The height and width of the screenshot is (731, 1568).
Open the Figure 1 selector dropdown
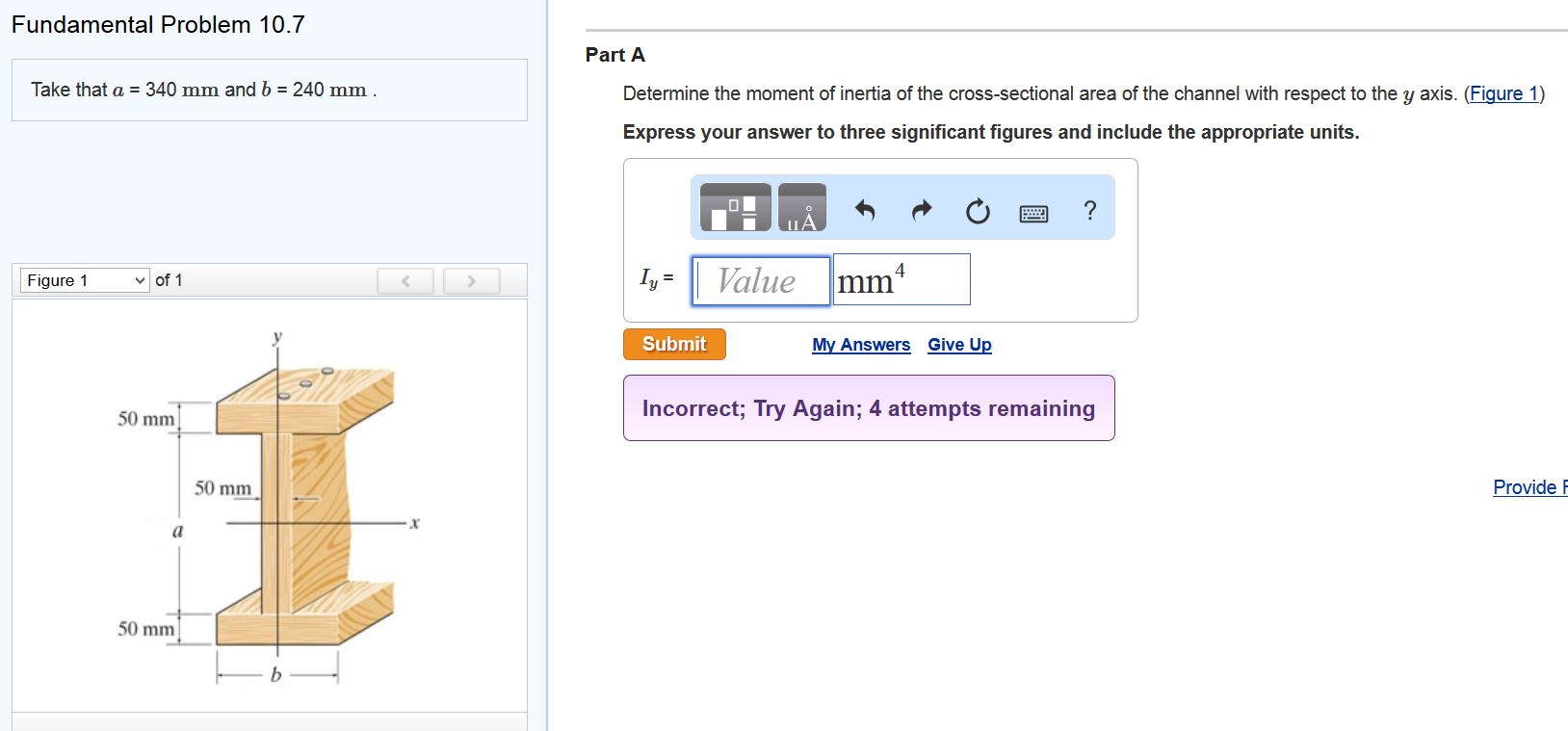pyautogui.click(x=85, y=280)
